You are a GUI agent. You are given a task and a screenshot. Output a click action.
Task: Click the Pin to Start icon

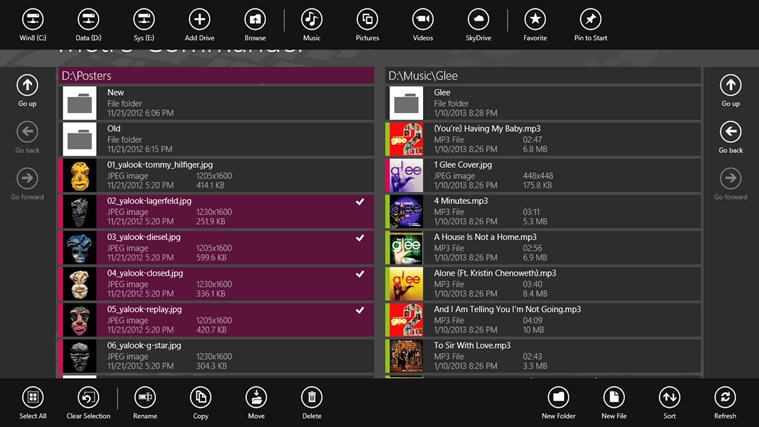[590, 20]
